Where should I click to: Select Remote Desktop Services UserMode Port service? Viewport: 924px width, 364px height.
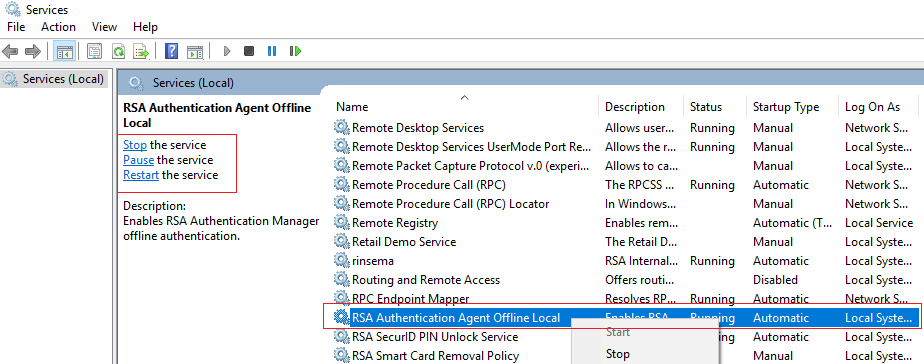[x=625, y=147]
